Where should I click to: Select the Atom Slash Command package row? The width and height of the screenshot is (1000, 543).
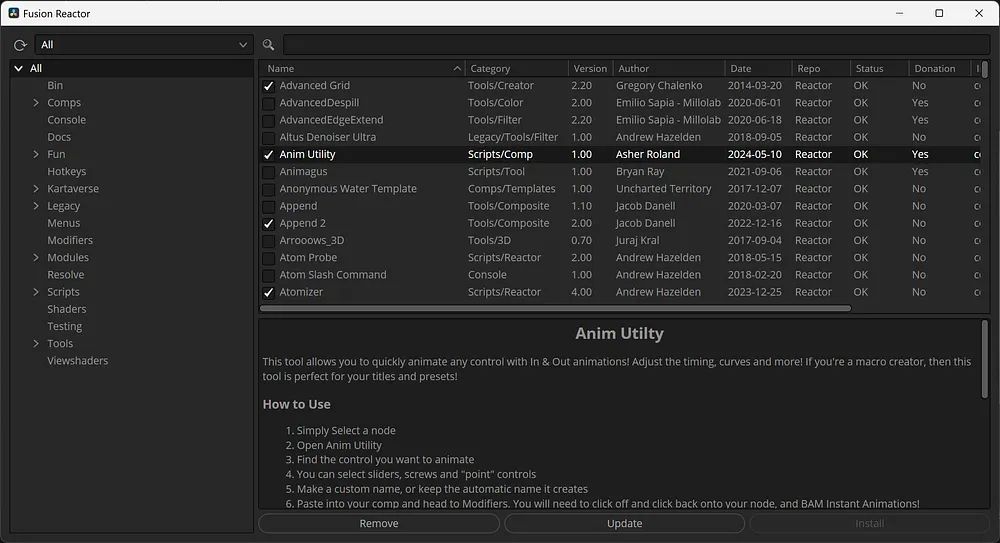[x=620, y=275]
